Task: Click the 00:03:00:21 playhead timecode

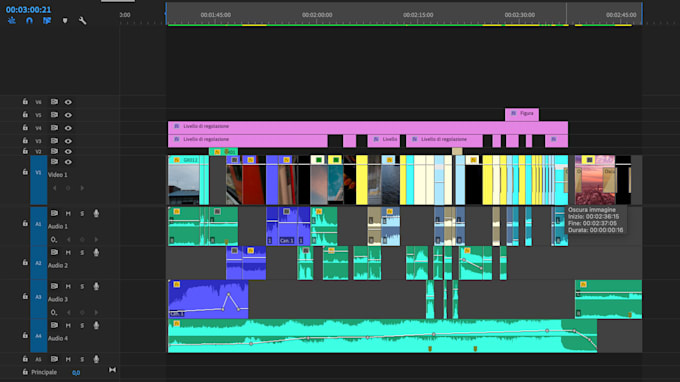Action: 28,9
